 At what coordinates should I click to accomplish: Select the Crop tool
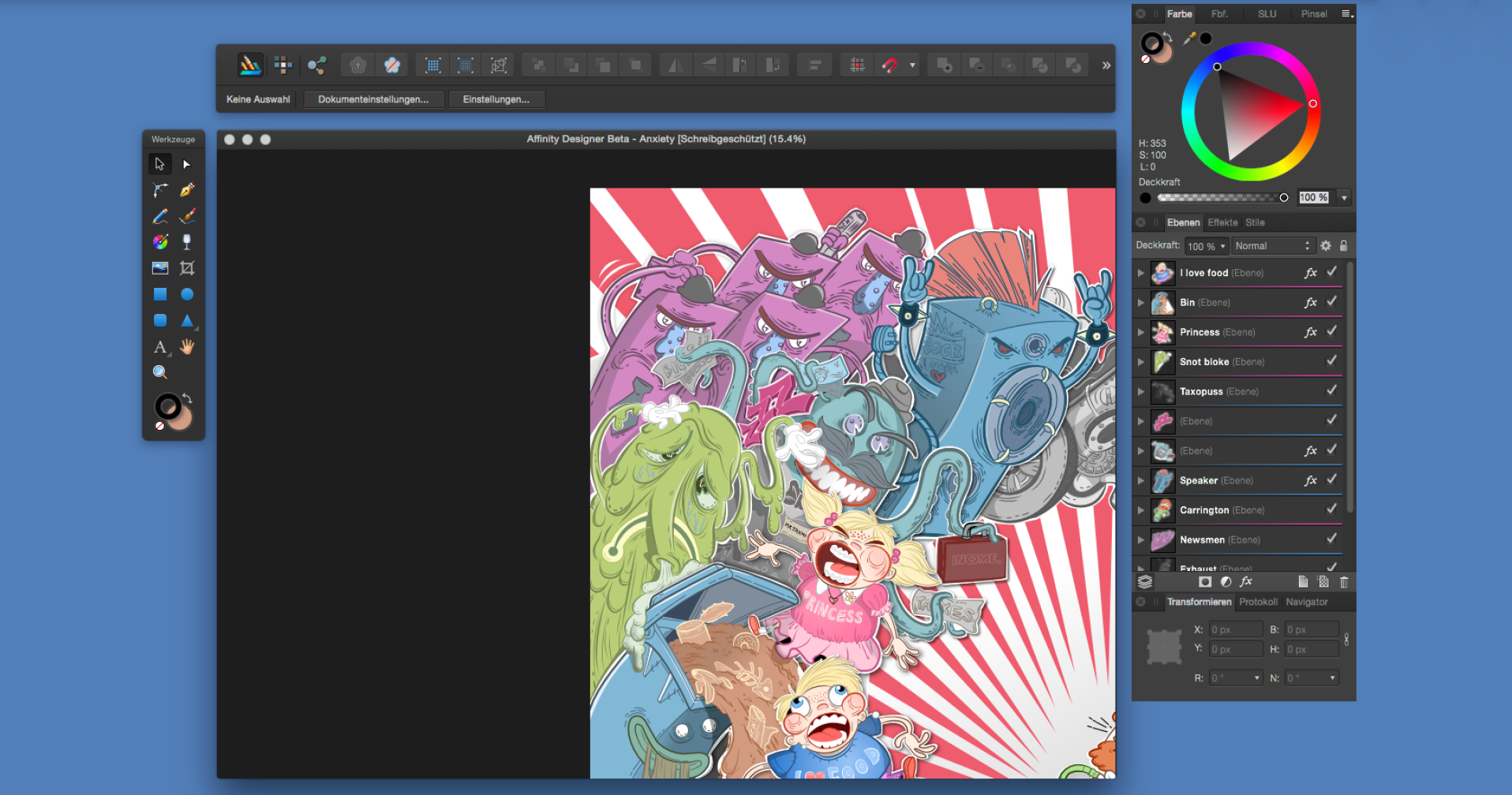(187, 268)
